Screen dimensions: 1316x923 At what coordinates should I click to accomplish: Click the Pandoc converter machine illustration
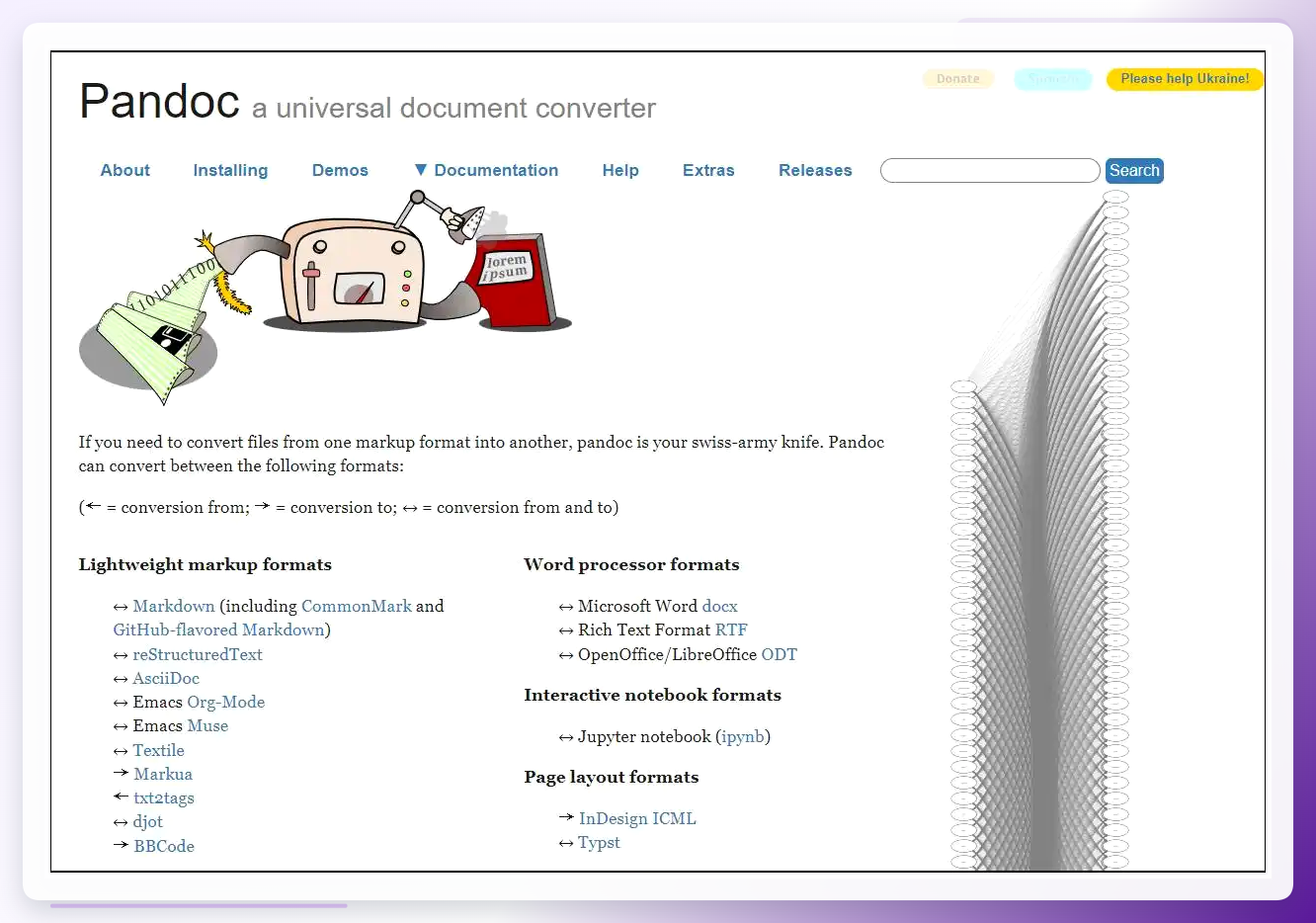[326, 296]
